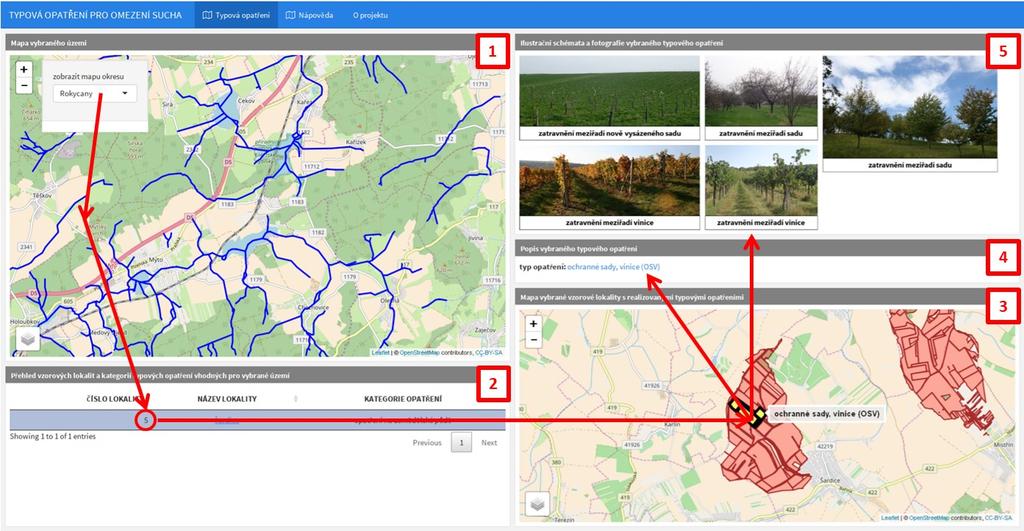This screenshot has width=1024, height=531.
Task: Select page 1 in table pagination
Action: pos(462,443)
